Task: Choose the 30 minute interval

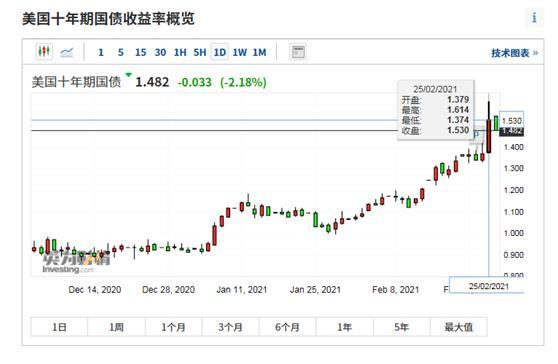Action: pos(160,53)
